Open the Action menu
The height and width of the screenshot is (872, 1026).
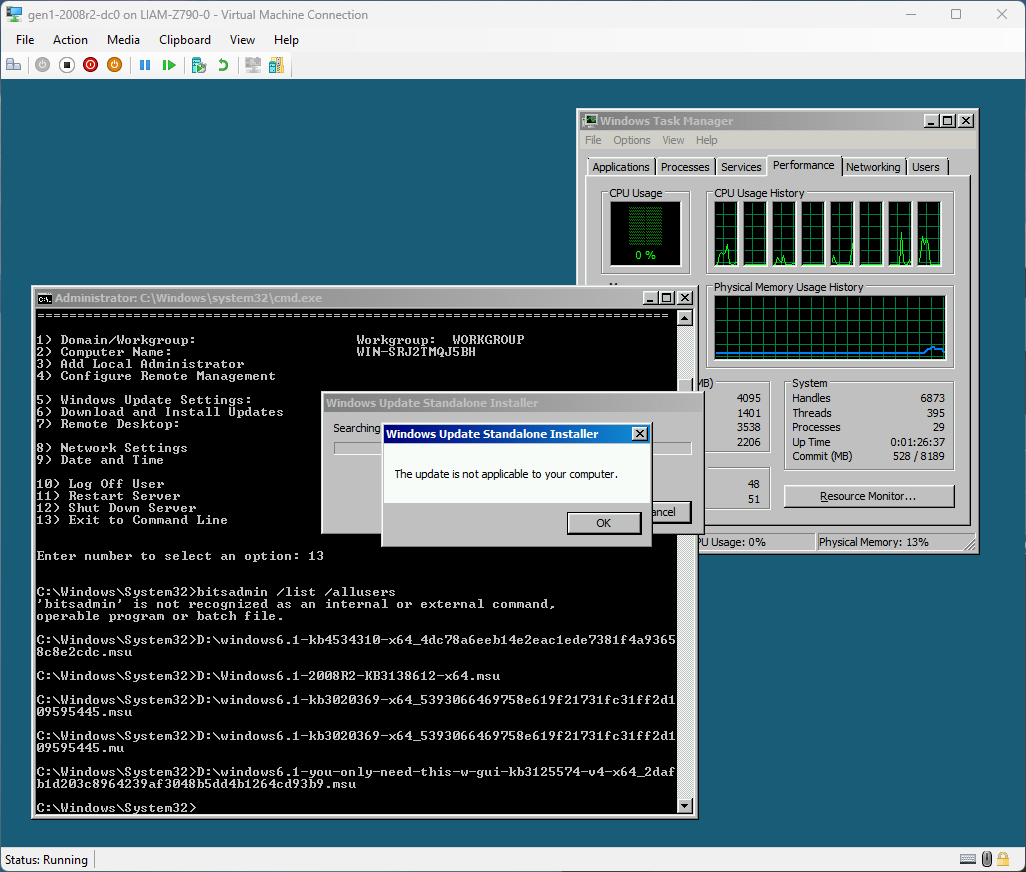pos(70,40)
